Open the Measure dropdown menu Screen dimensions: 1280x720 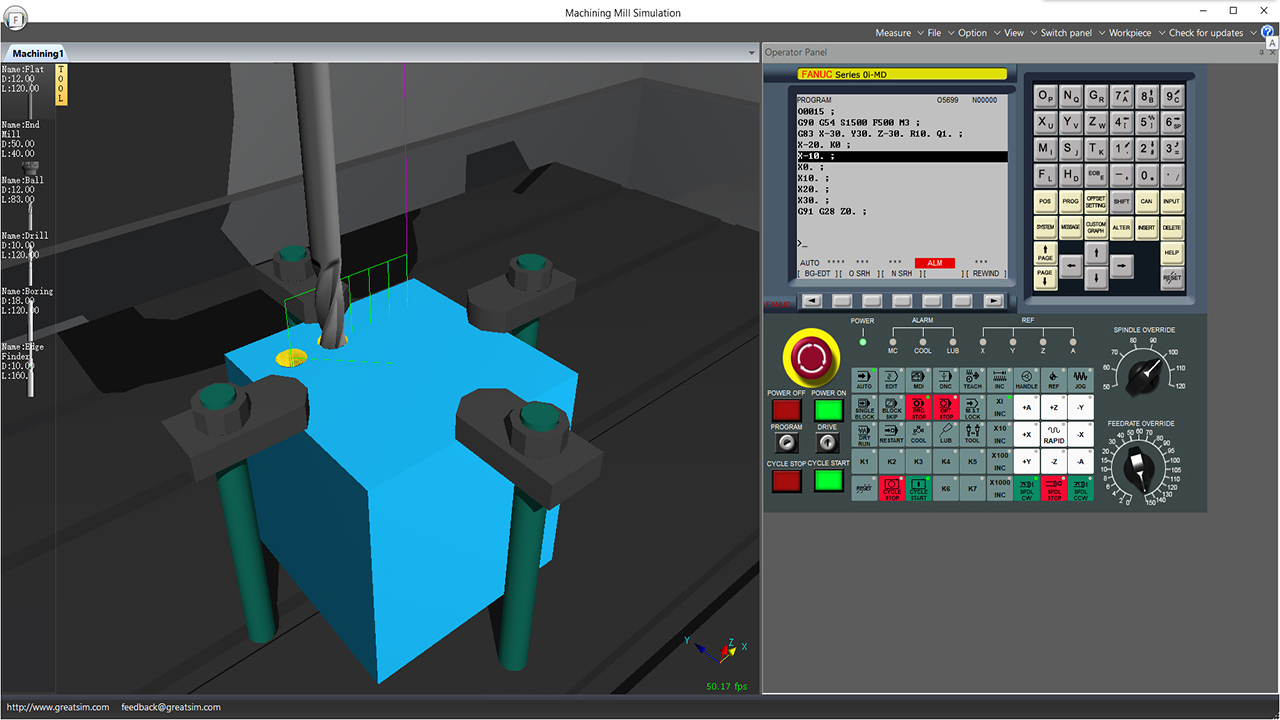(893, 33)
